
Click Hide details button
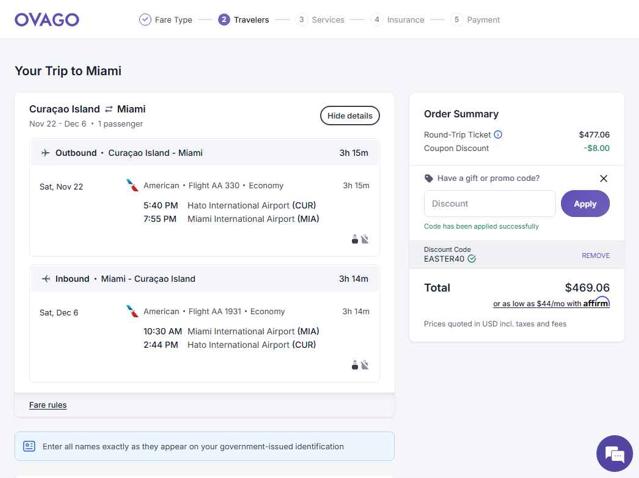pos(350,116)
